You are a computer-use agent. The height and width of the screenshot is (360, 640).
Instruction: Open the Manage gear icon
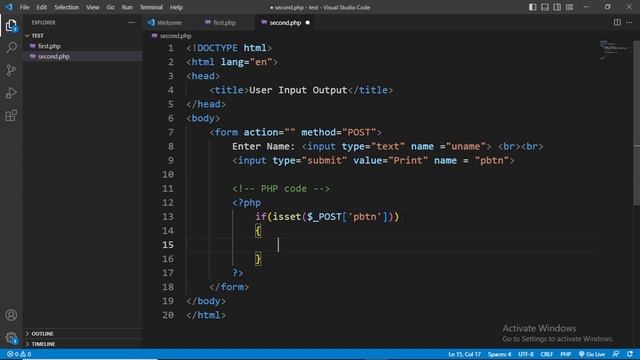(x=11, y=338)
